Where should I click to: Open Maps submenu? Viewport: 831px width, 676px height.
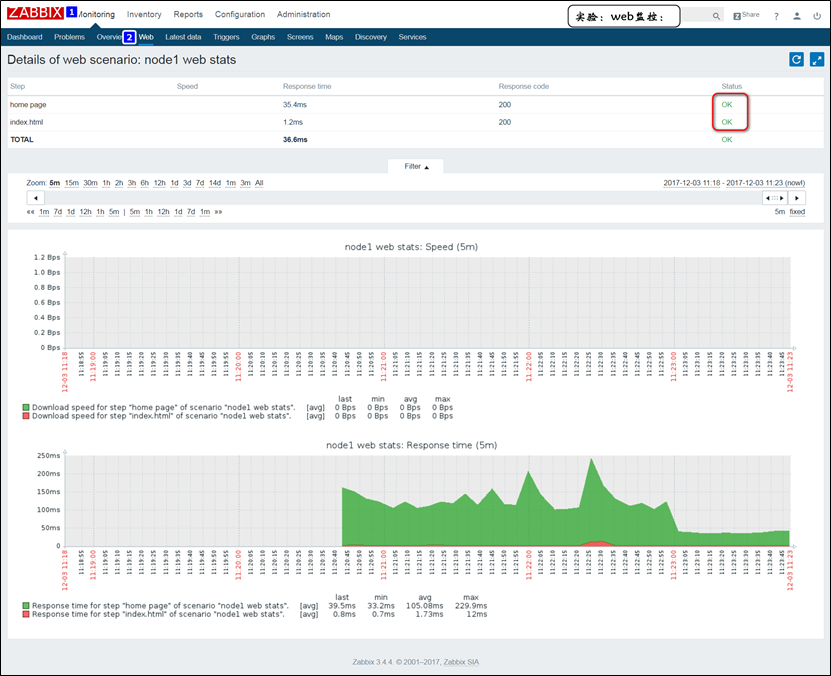(x=334, y=37)
